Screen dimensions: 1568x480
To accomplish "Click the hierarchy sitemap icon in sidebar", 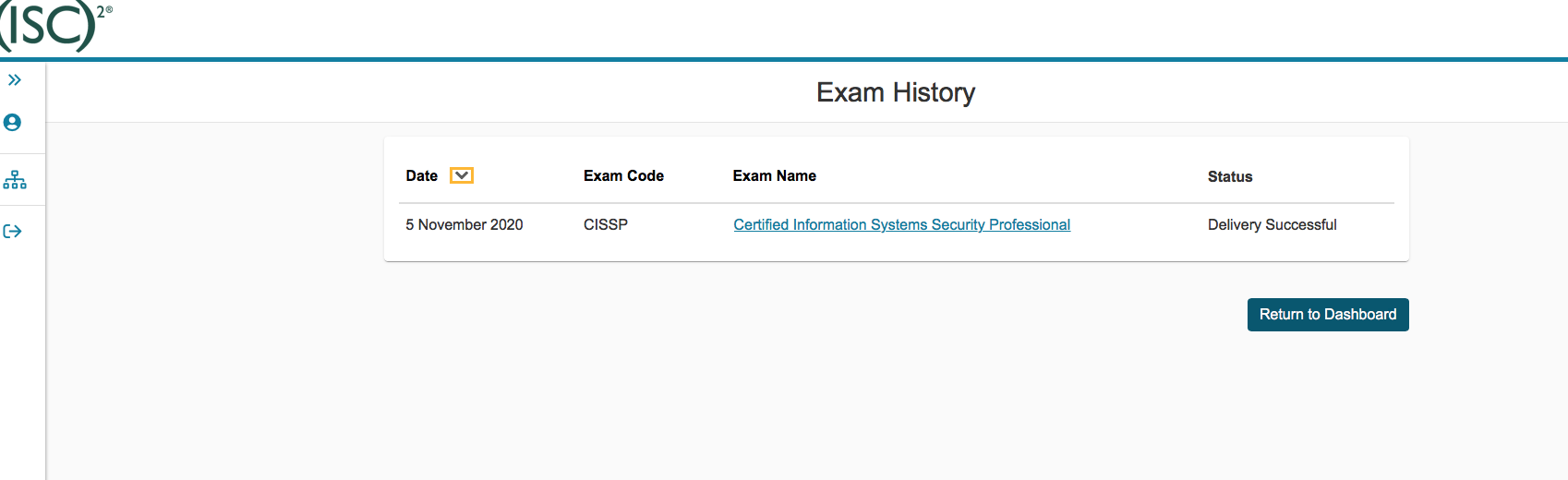I will (15, 180).
